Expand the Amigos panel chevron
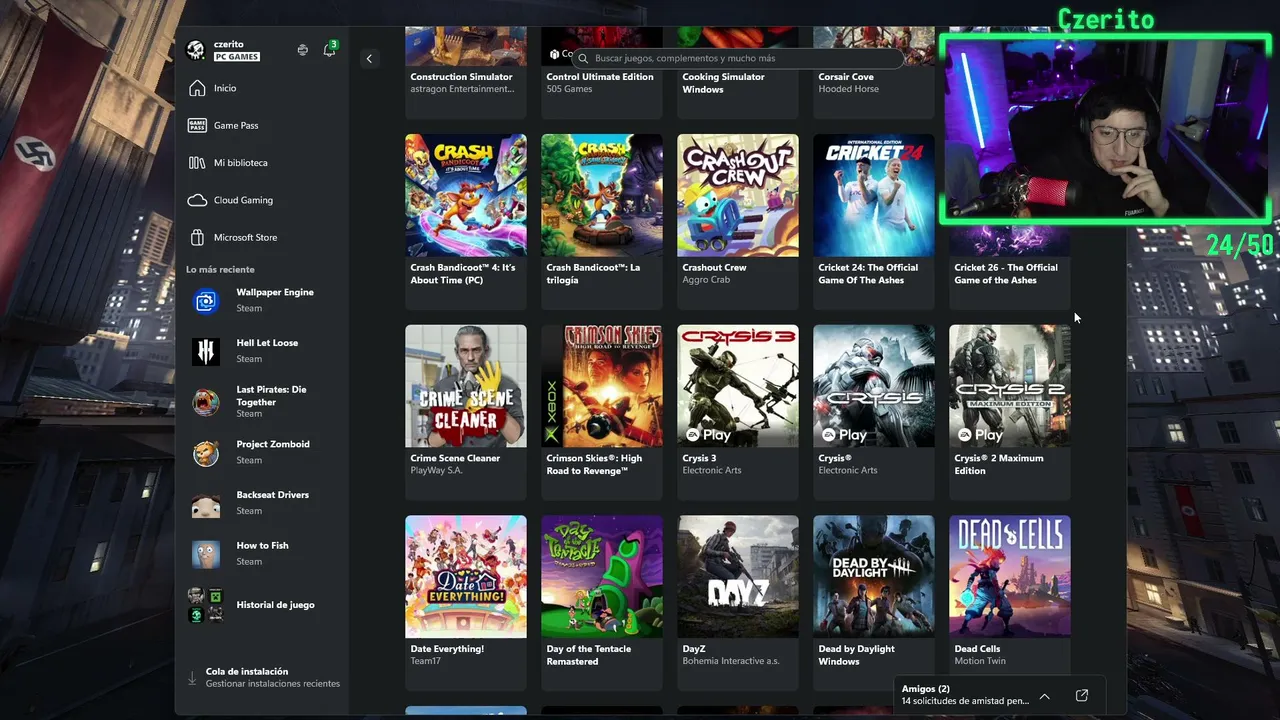The image size is (1280, 720). (x=1045, y=696)
